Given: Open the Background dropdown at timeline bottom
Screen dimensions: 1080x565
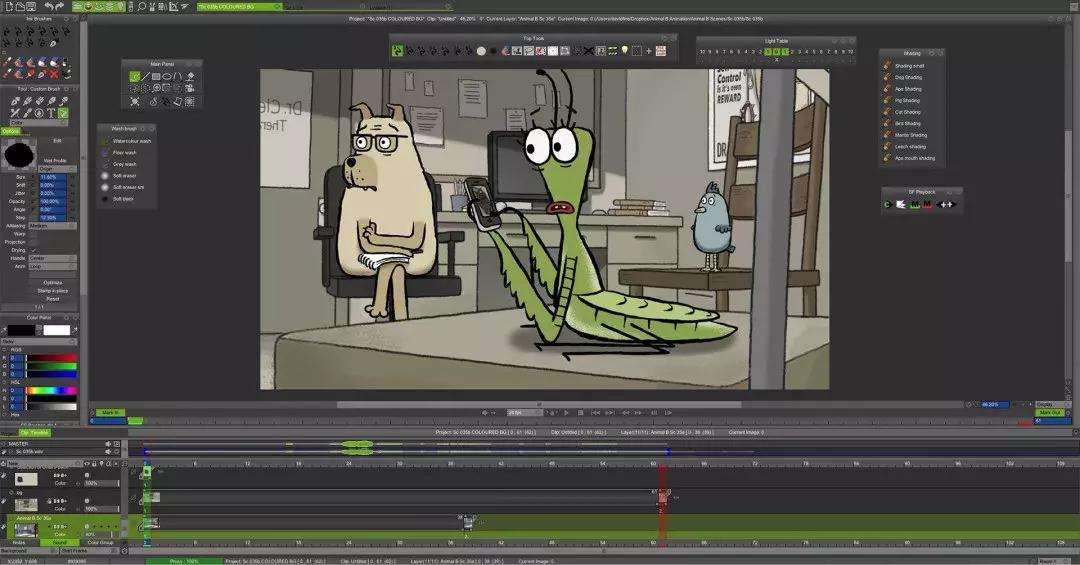Looking at the screenshot, I should point(28,551).
